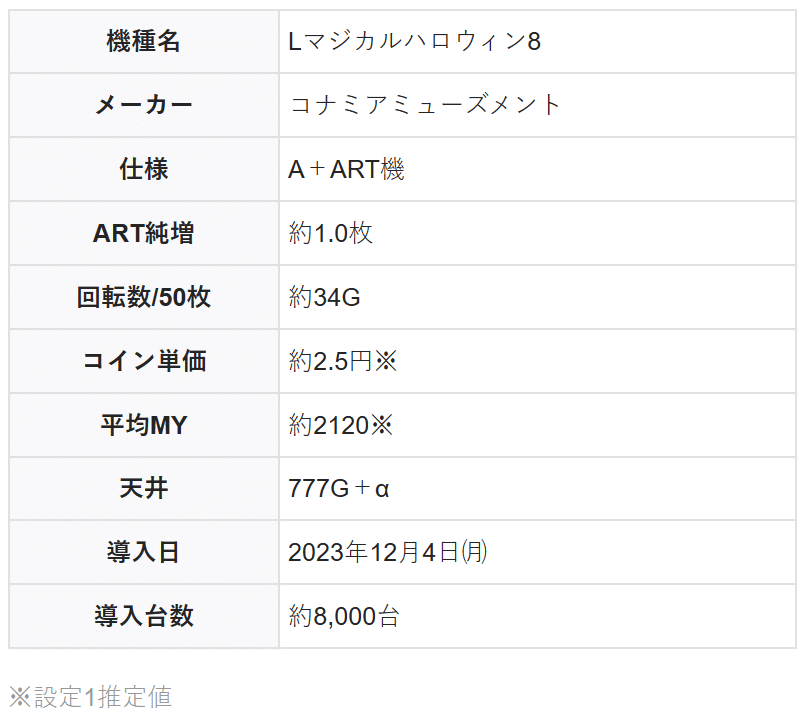The width and height of the screenshot is (802, 722).
Task: Click the 約1.0枚 value
Action: [x=330, y=233]
